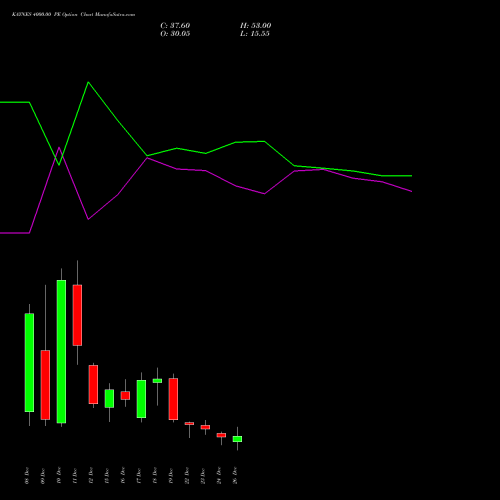The width and height of the screenshot is (500, 500).
Task: Select the "18 Dec" date label
Action: tap(155, 476)
